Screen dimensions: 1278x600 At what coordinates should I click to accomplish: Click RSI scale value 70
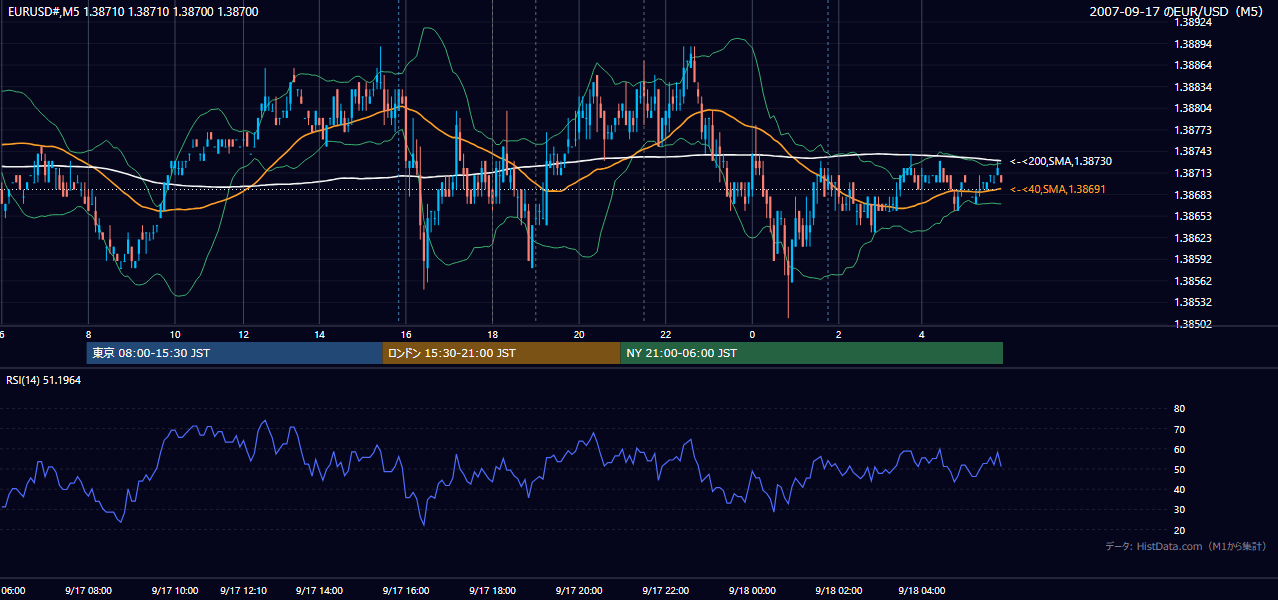(1179, 429)
